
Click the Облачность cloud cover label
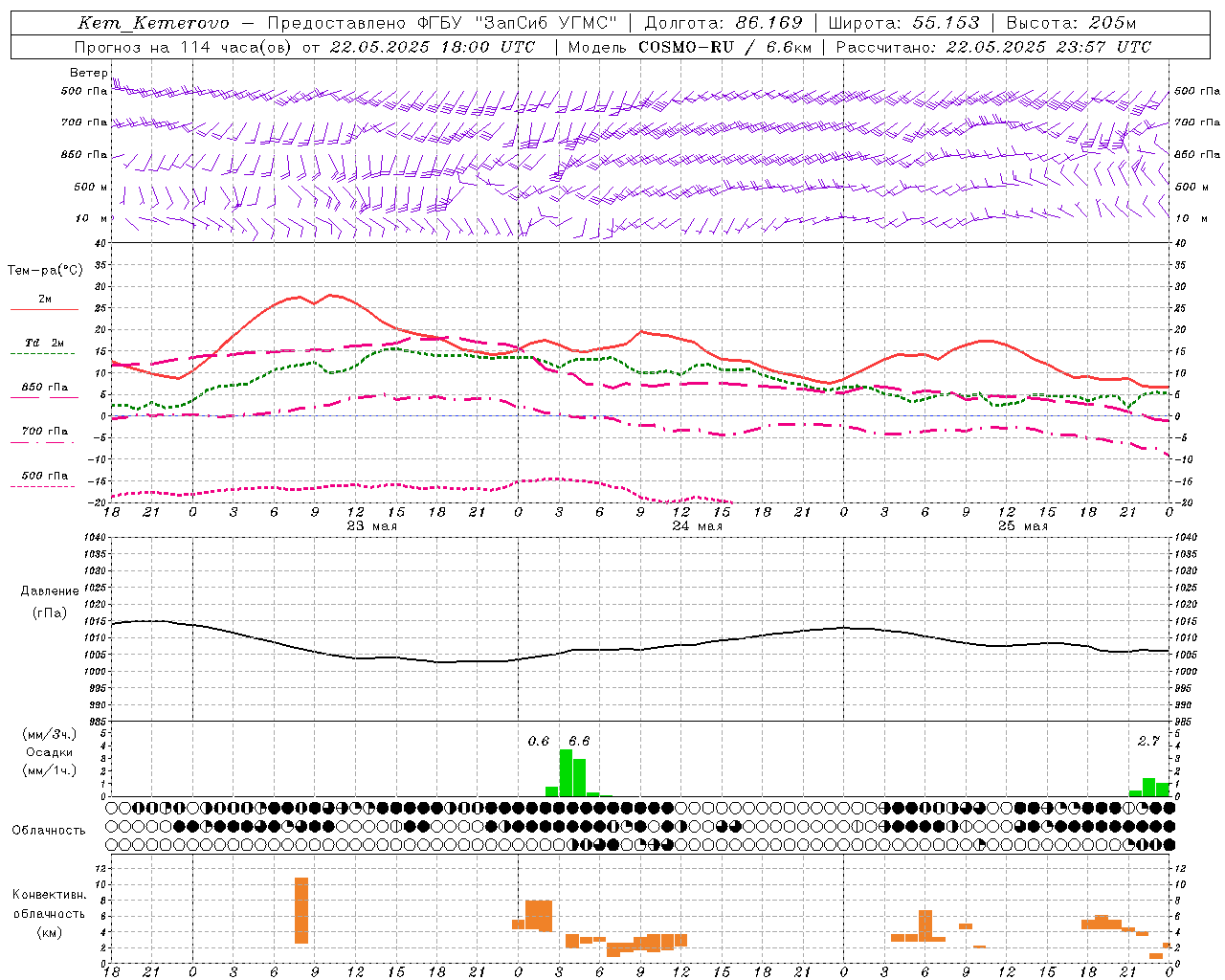pos(49,831)
